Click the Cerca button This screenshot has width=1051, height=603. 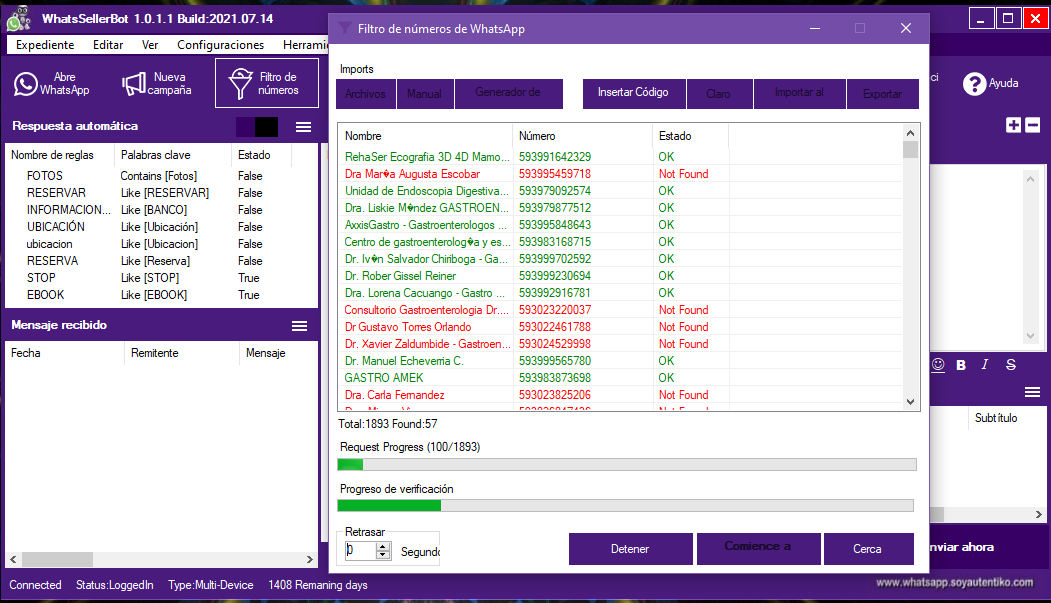pos(868,549)
